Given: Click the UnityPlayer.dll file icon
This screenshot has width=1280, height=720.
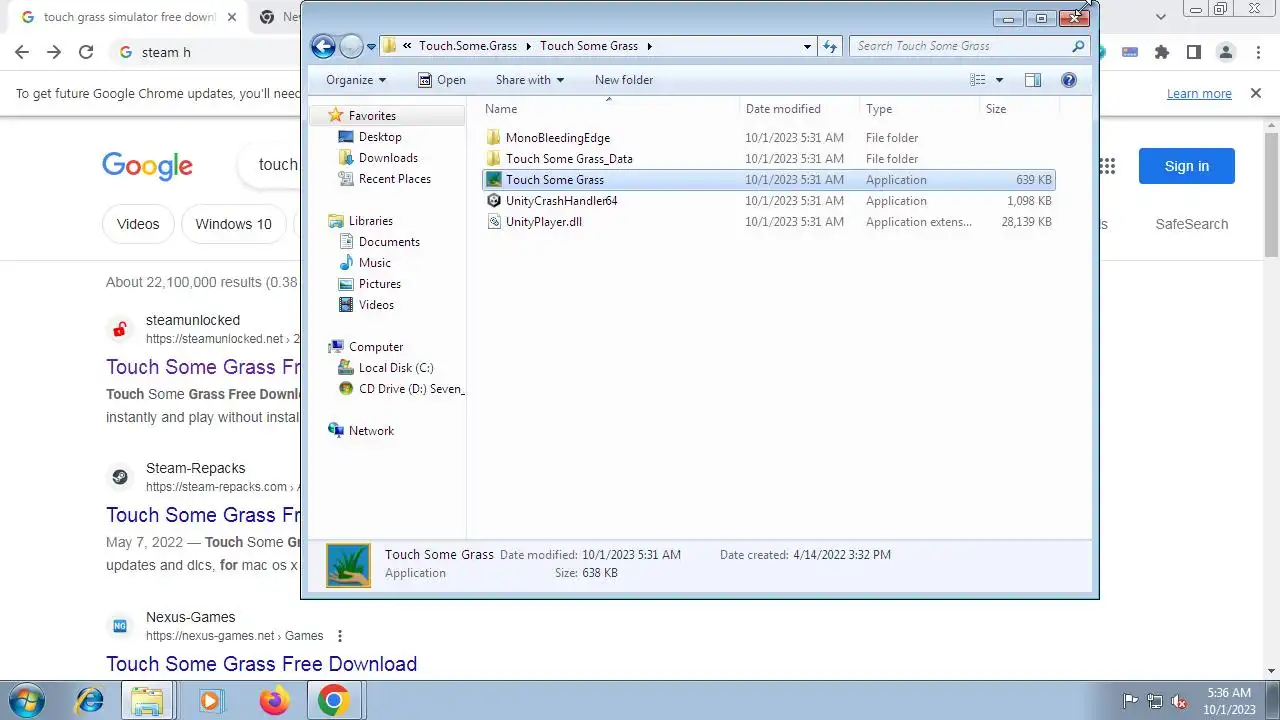Looking at the screenshot, I should pyautogui.click(x=493, y=222).
